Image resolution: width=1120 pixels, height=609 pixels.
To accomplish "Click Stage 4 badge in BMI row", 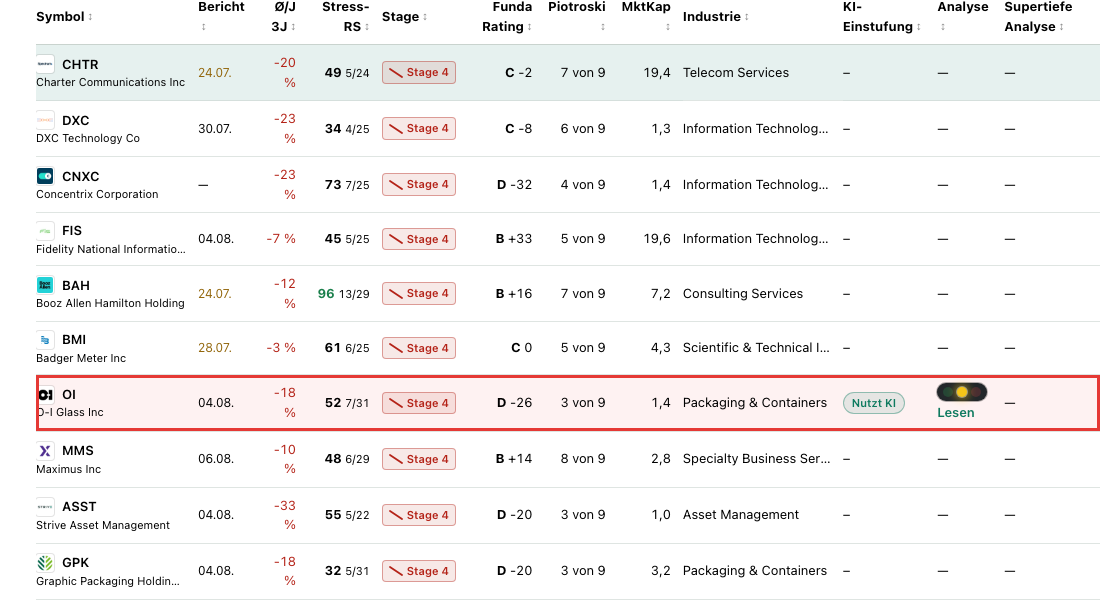I will point(419,348).
